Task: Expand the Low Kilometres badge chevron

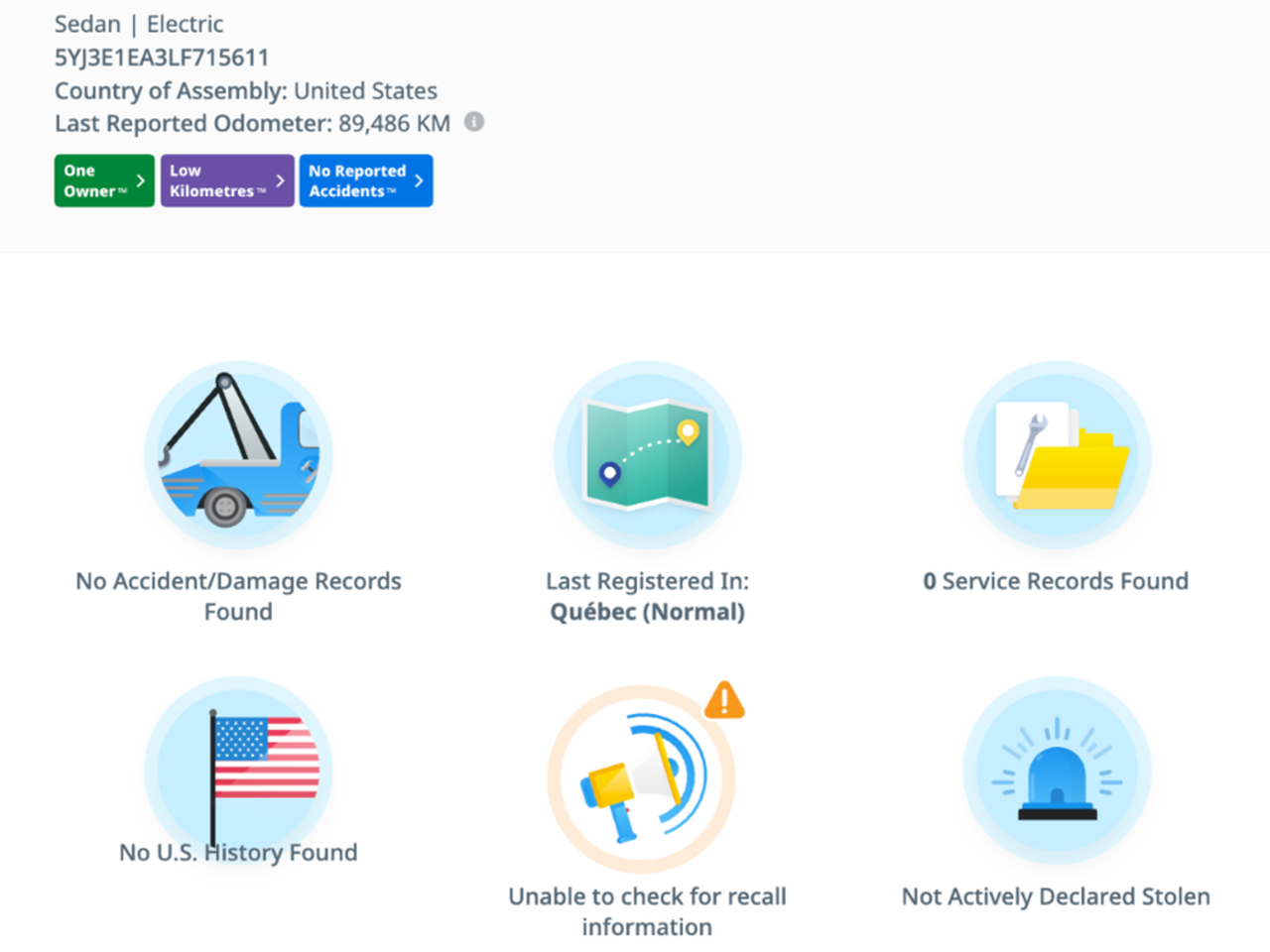Action: coord(280,180)
